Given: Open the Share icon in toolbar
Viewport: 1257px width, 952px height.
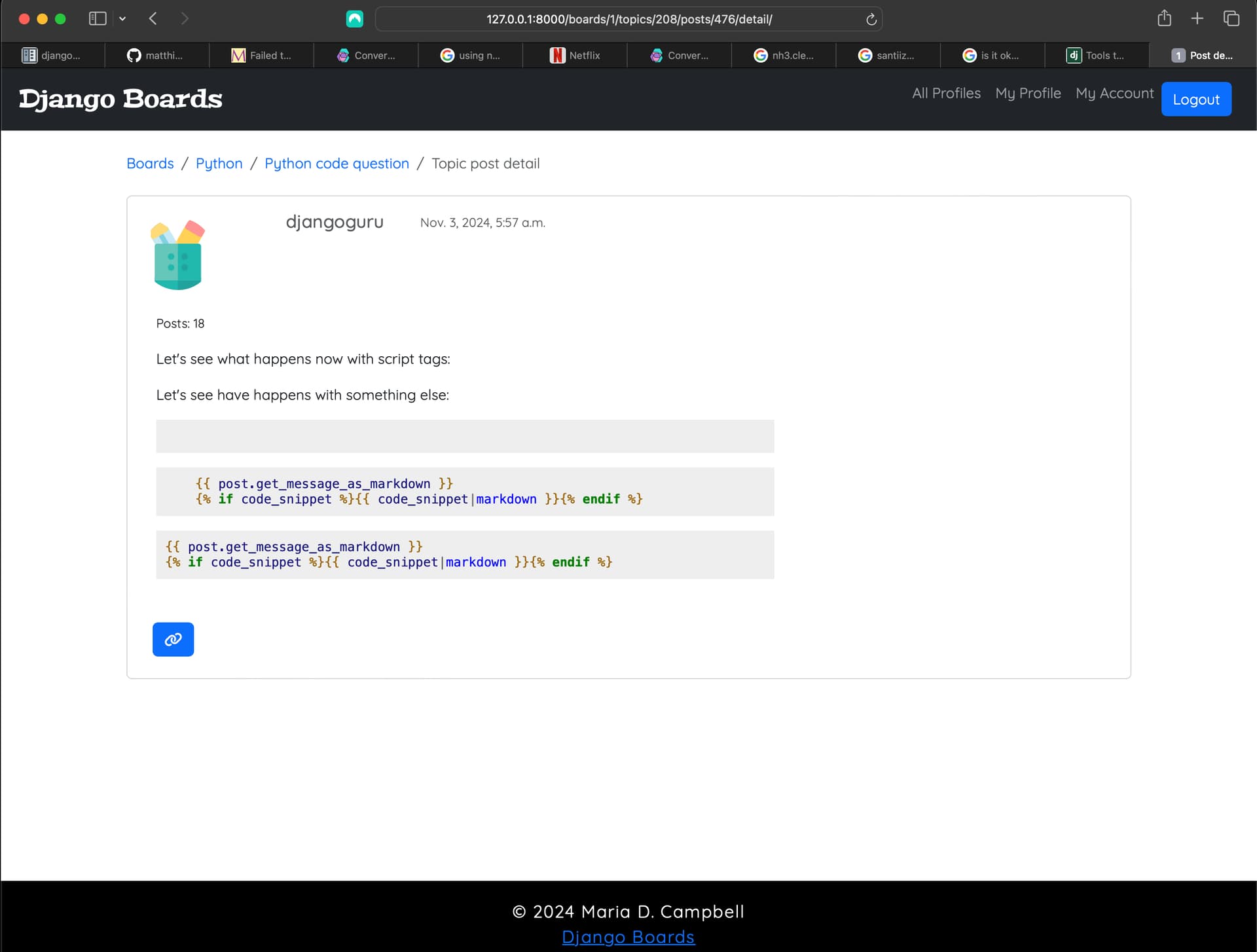Looking at the screenshot, I should pyautogui.click(x=1164, y=18).
